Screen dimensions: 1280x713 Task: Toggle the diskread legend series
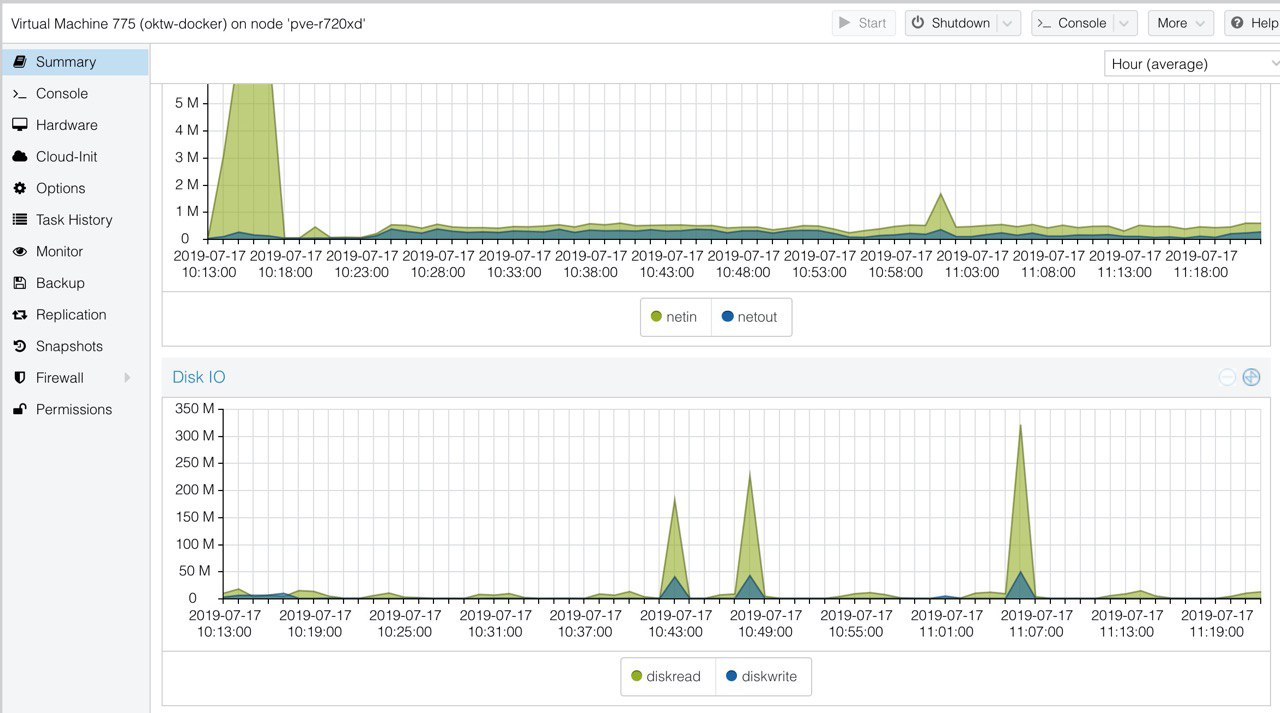tap(665, 677)
